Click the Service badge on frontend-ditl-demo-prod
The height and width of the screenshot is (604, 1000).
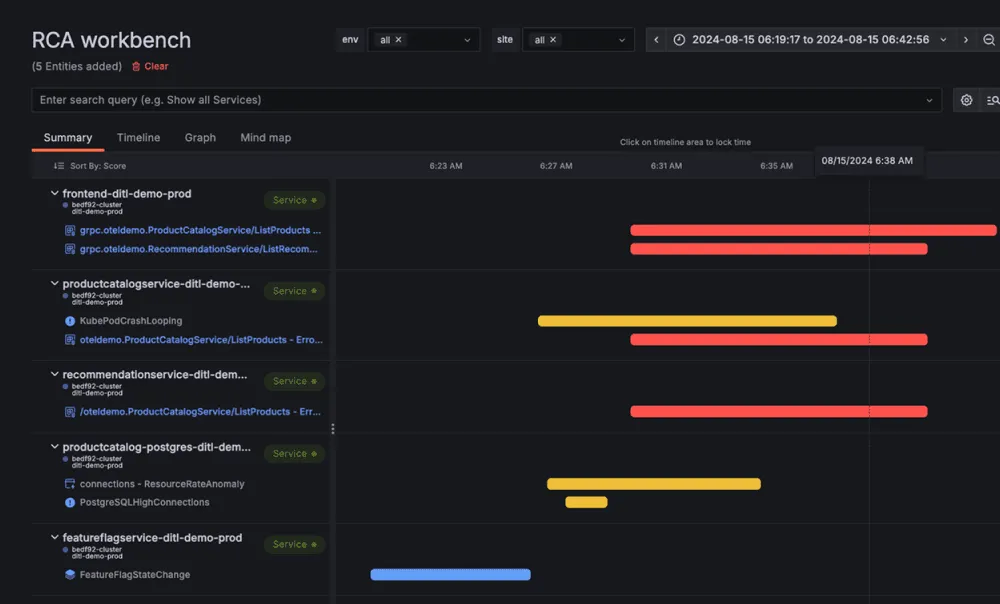pyautogui.click(x=294, y=199)
